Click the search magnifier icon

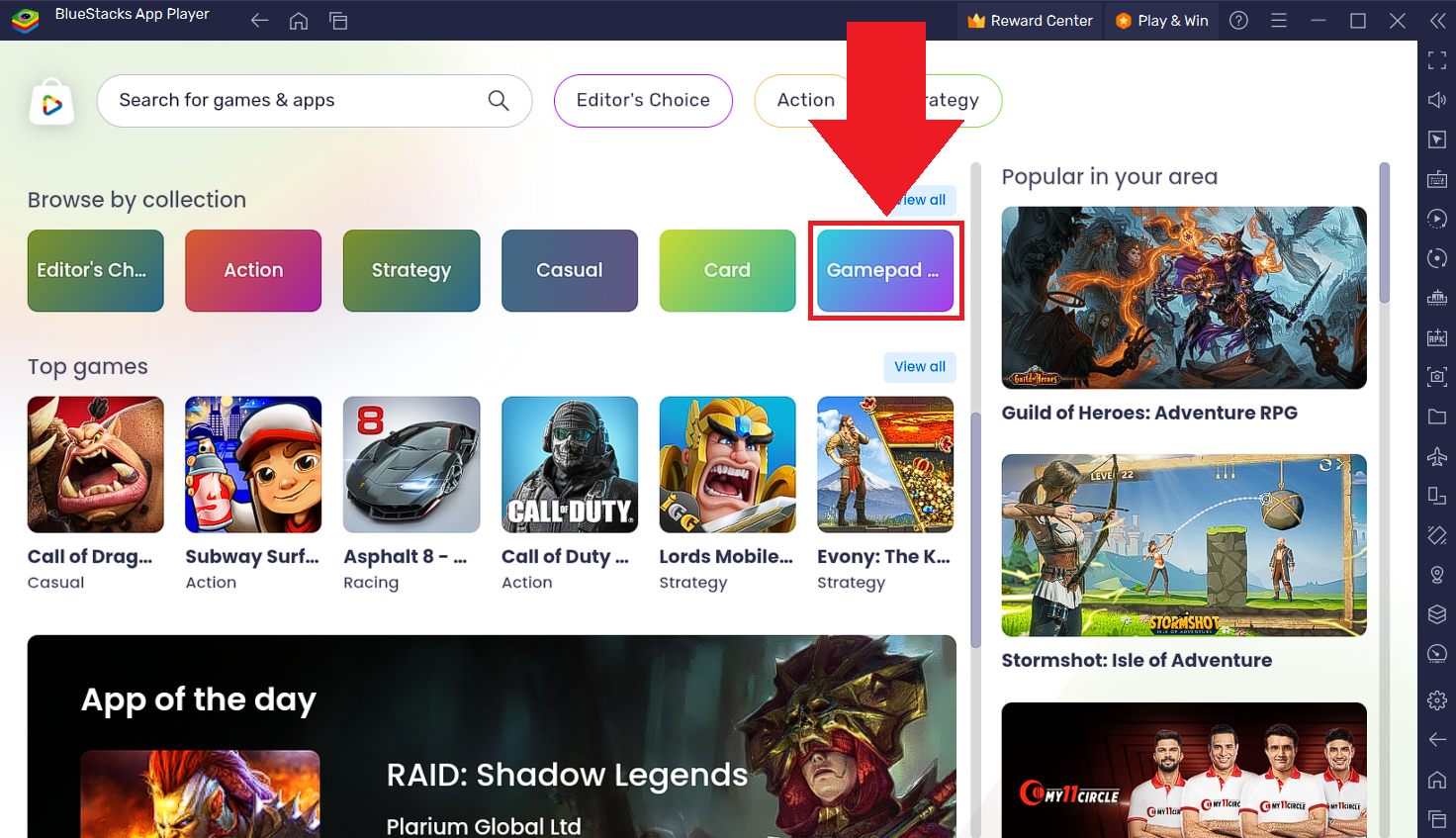pos(499,100)
